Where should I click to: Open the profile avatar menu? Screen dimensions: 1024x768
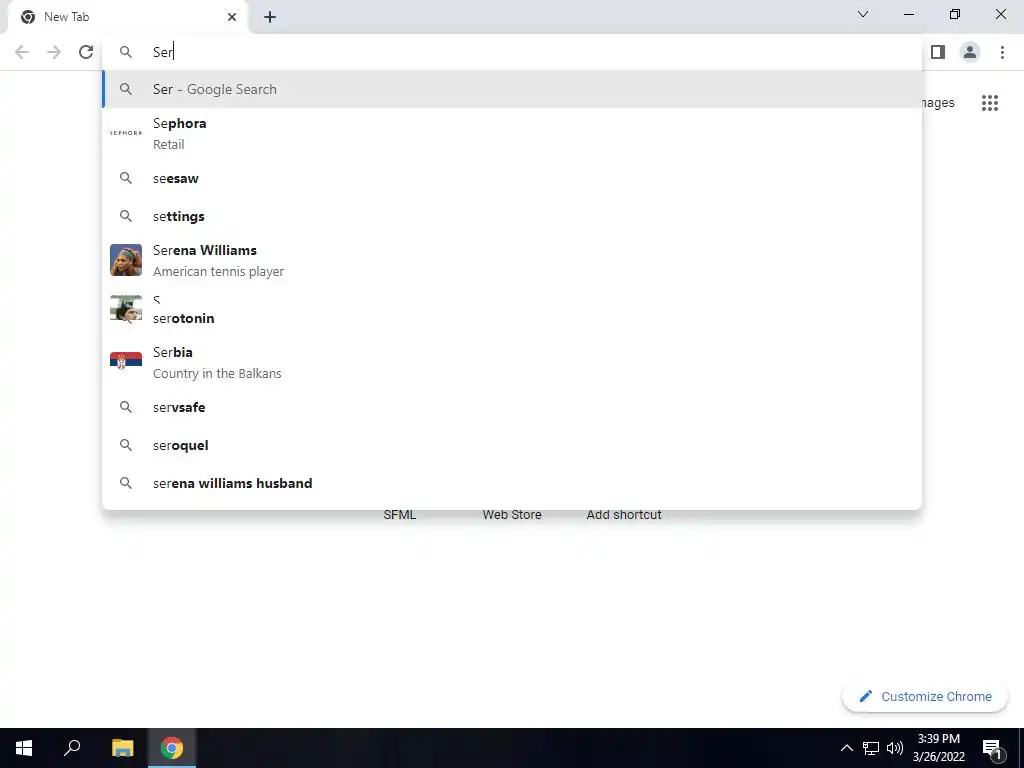click(970, 52)
